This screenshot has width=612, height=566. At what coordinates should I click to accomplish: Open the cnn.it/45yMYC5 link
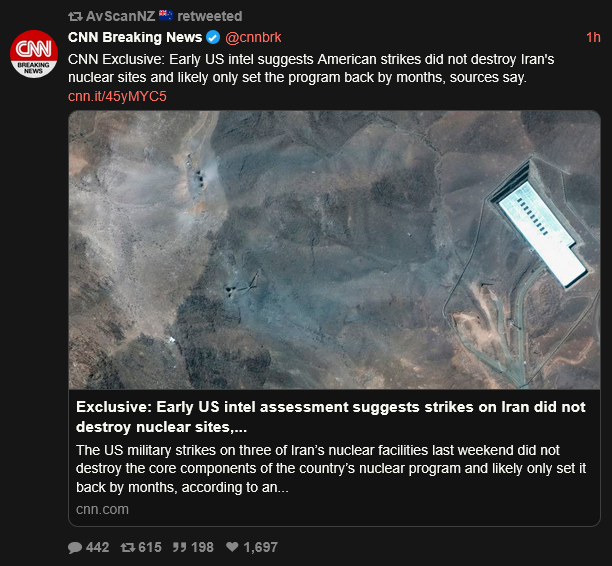click(x=117, y=96)
